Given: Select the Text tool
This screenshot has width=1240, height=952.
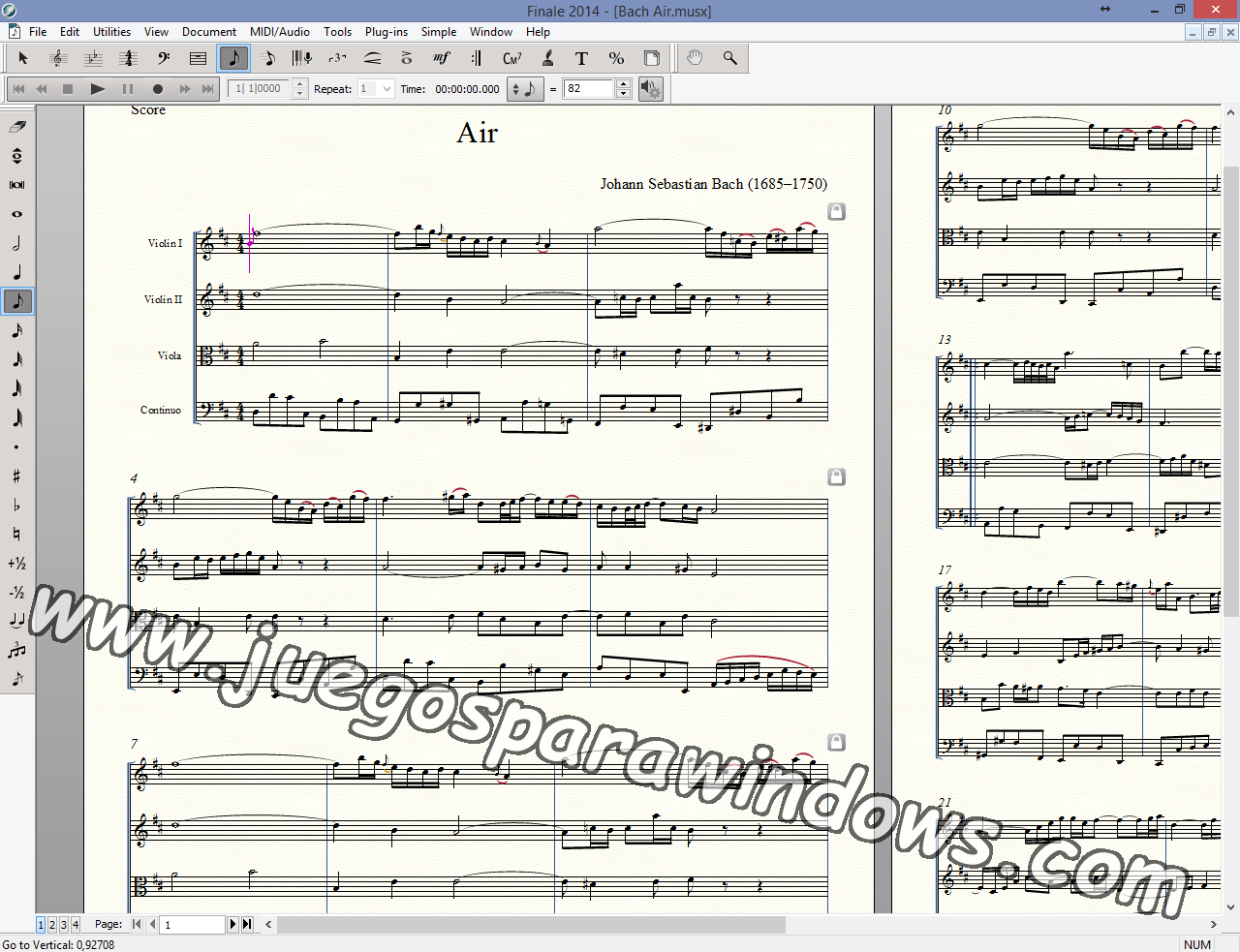Looking at the screenshot, I should pyautogui.click(x=581, y=59).
